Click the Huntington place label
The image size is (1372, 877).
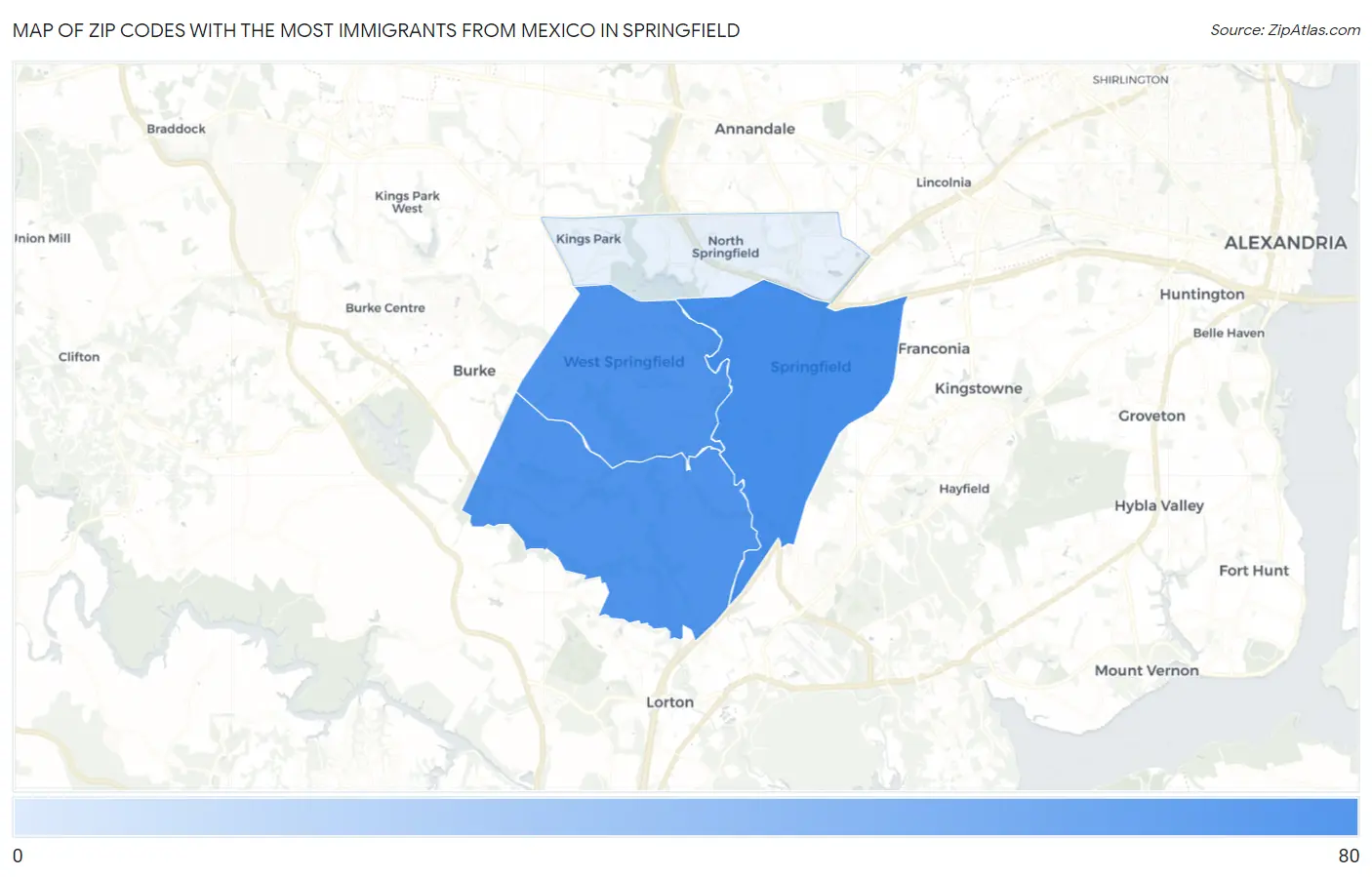point(1201,295)
